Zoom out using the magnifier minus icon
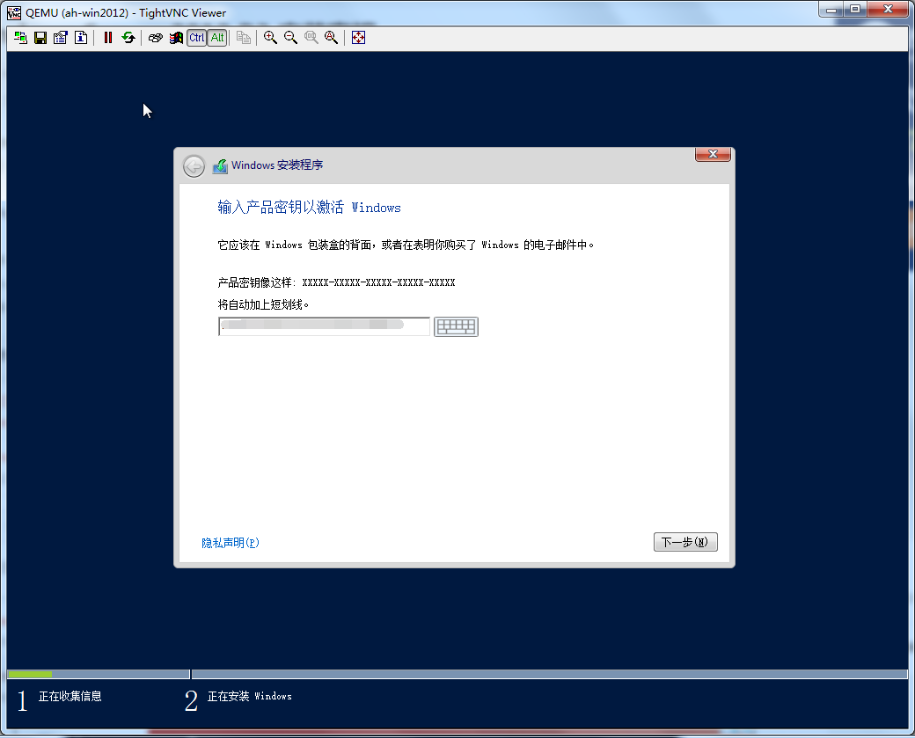Screen dimensions: 915x738 [x=290, y=38]
